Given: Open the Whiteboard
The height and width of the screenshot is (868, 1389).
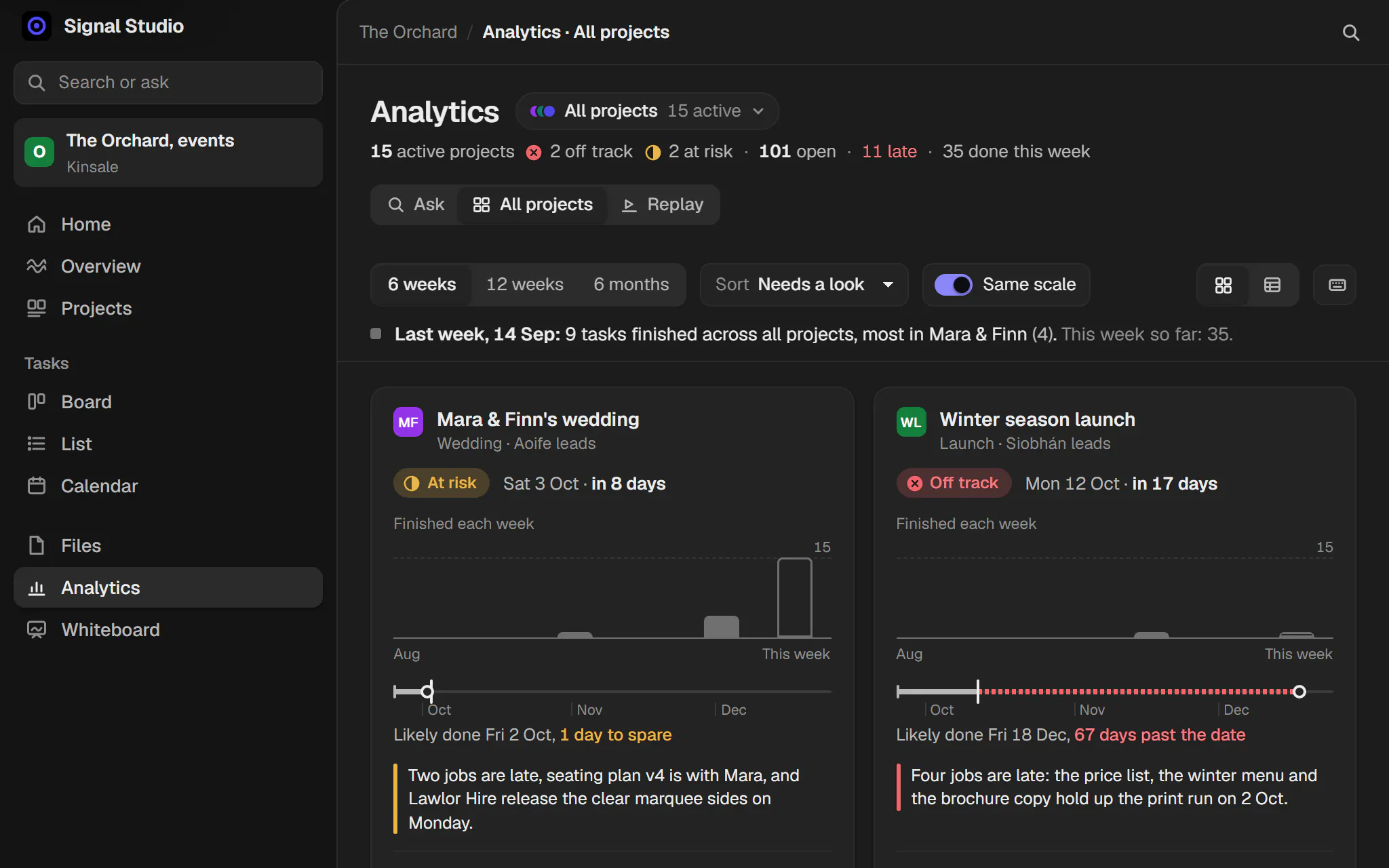Looking at the screenshot, I should (x=168, y=630).
